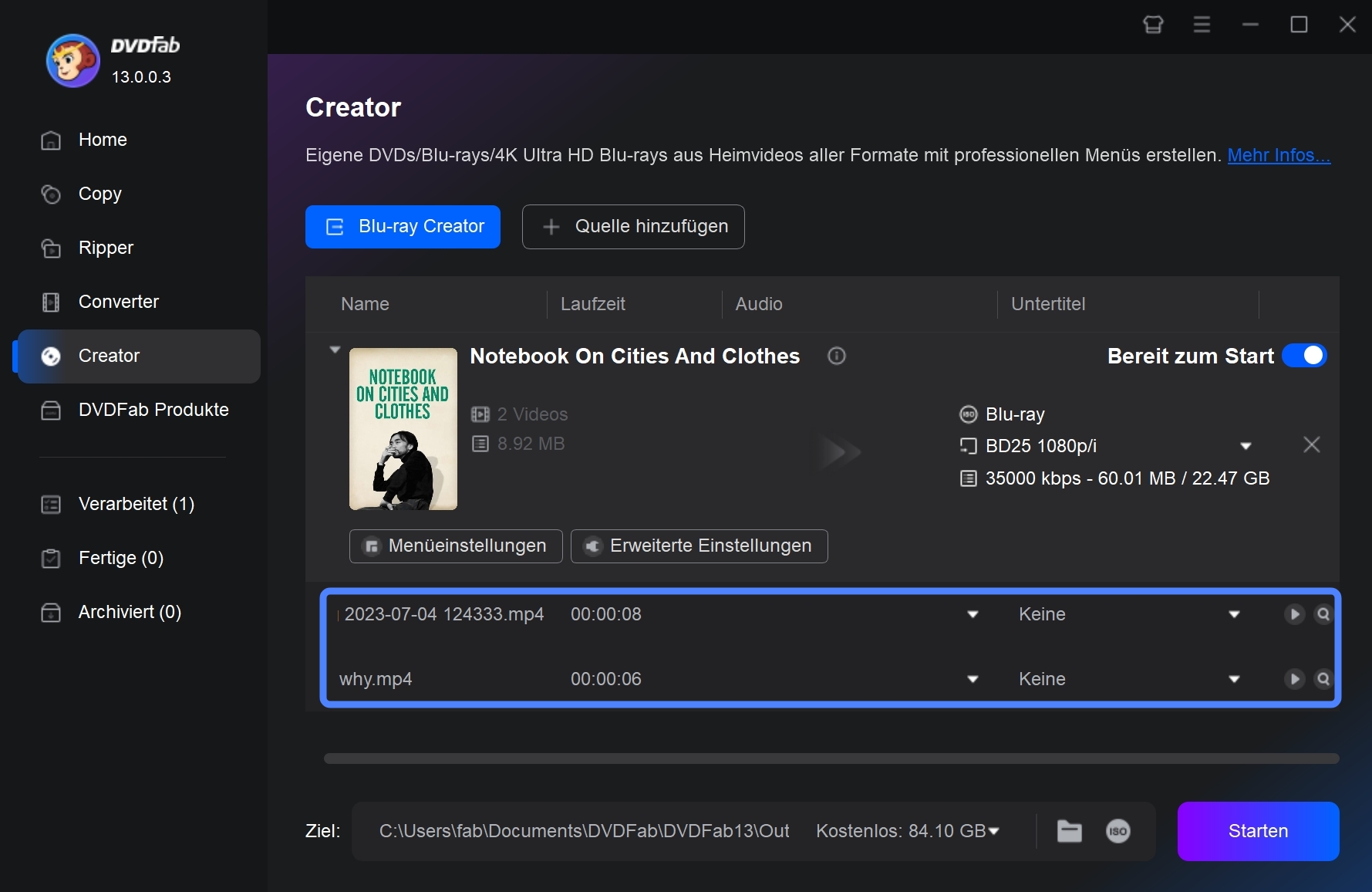Open Erweiterte Einstellungen

pos(699,546)
